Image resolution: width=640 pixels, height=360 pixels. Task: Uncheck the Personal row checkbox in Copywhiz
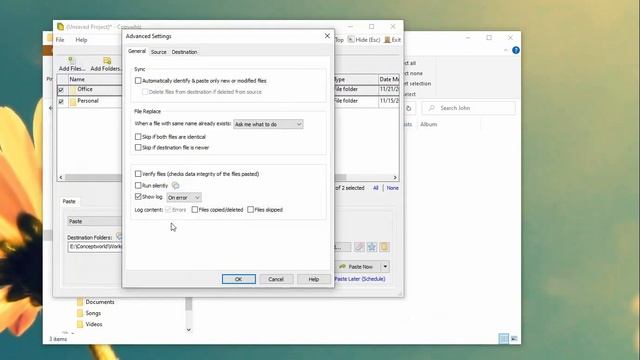61,102
